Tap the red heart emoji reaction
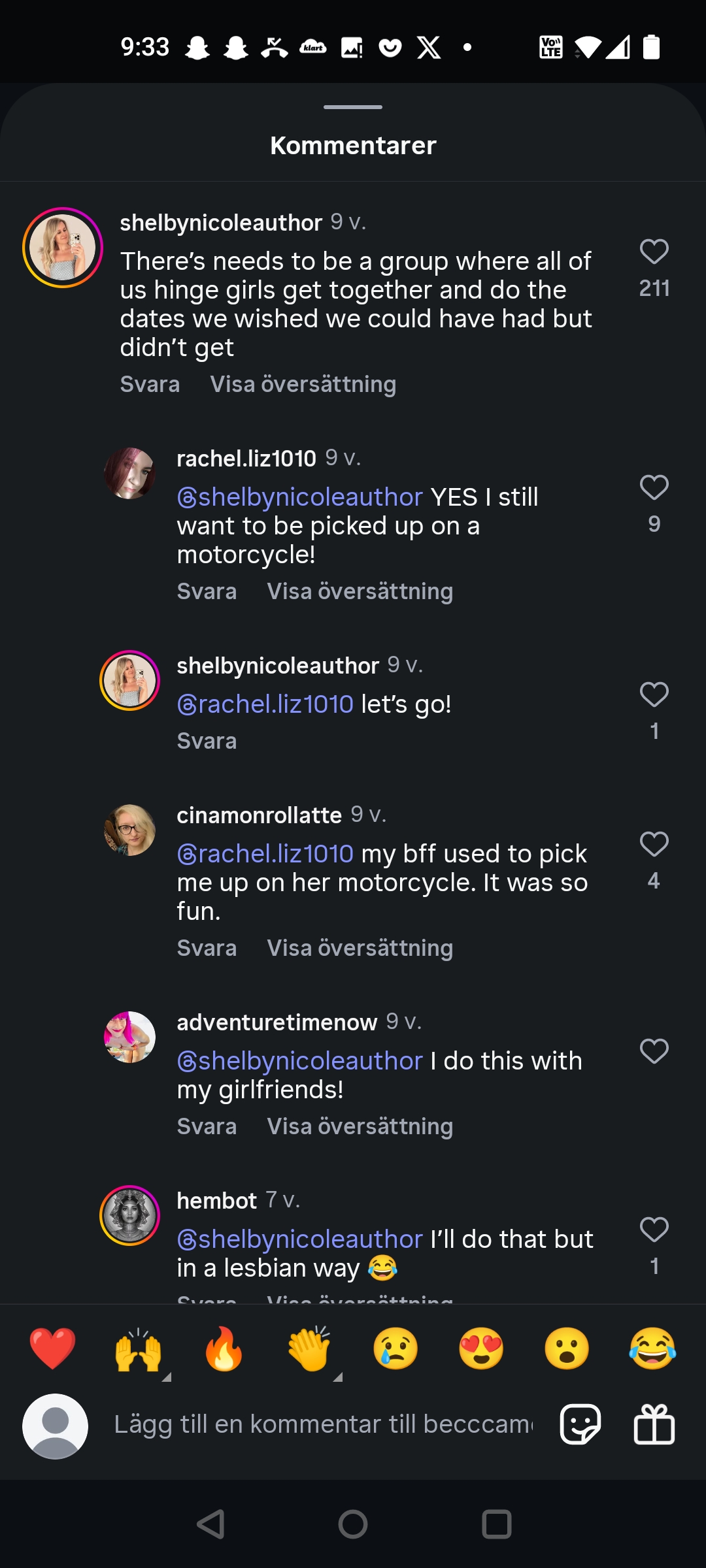Screen dimensions: 706x1568 pos(52,1349)
